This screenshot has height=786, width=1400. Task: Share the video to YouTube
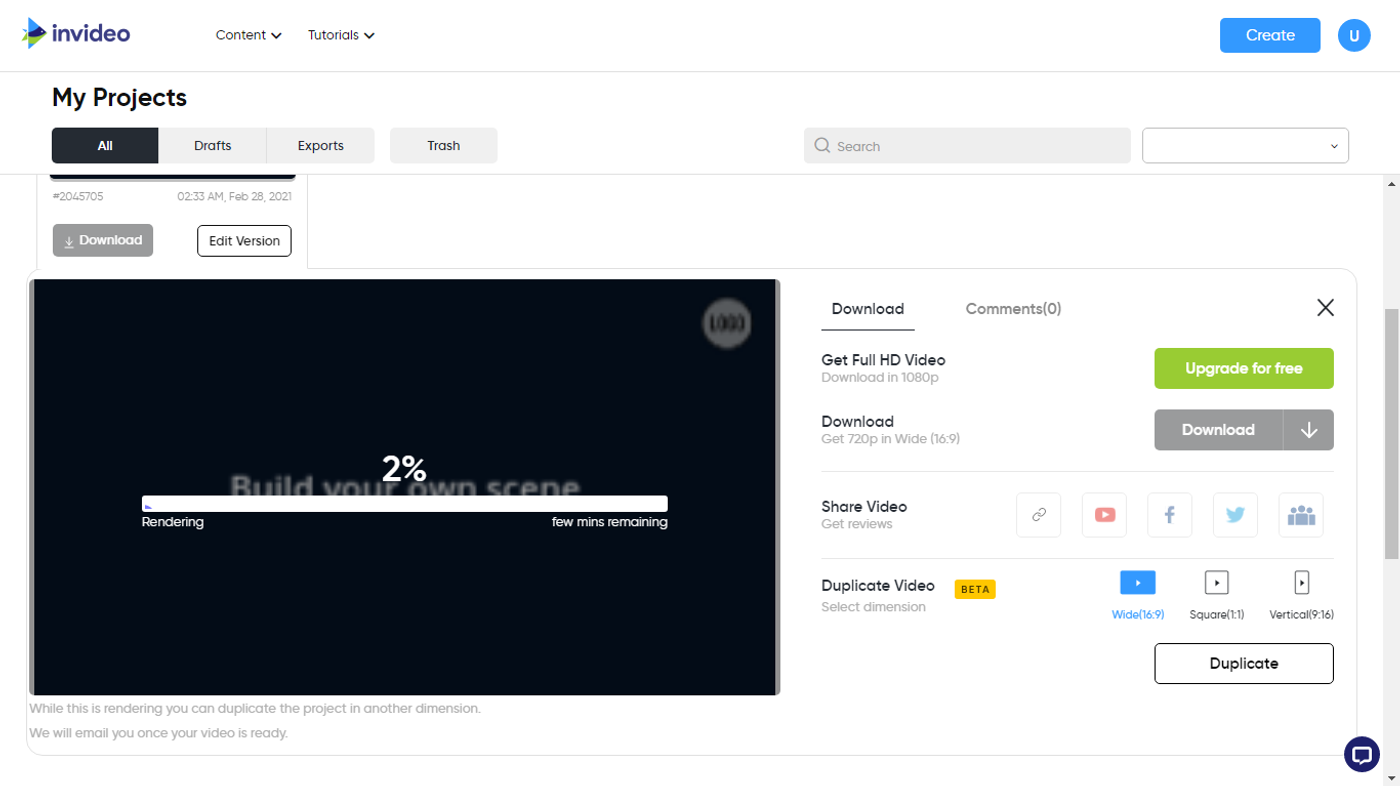tap(1104, 514)
